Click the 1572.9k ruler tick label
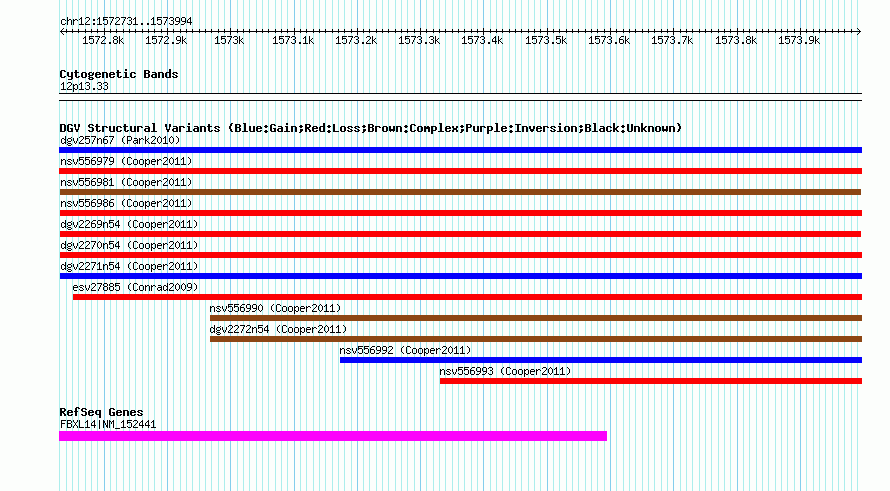Image resolution: width=890 pixels, height=491 pixels. (166, 40)
